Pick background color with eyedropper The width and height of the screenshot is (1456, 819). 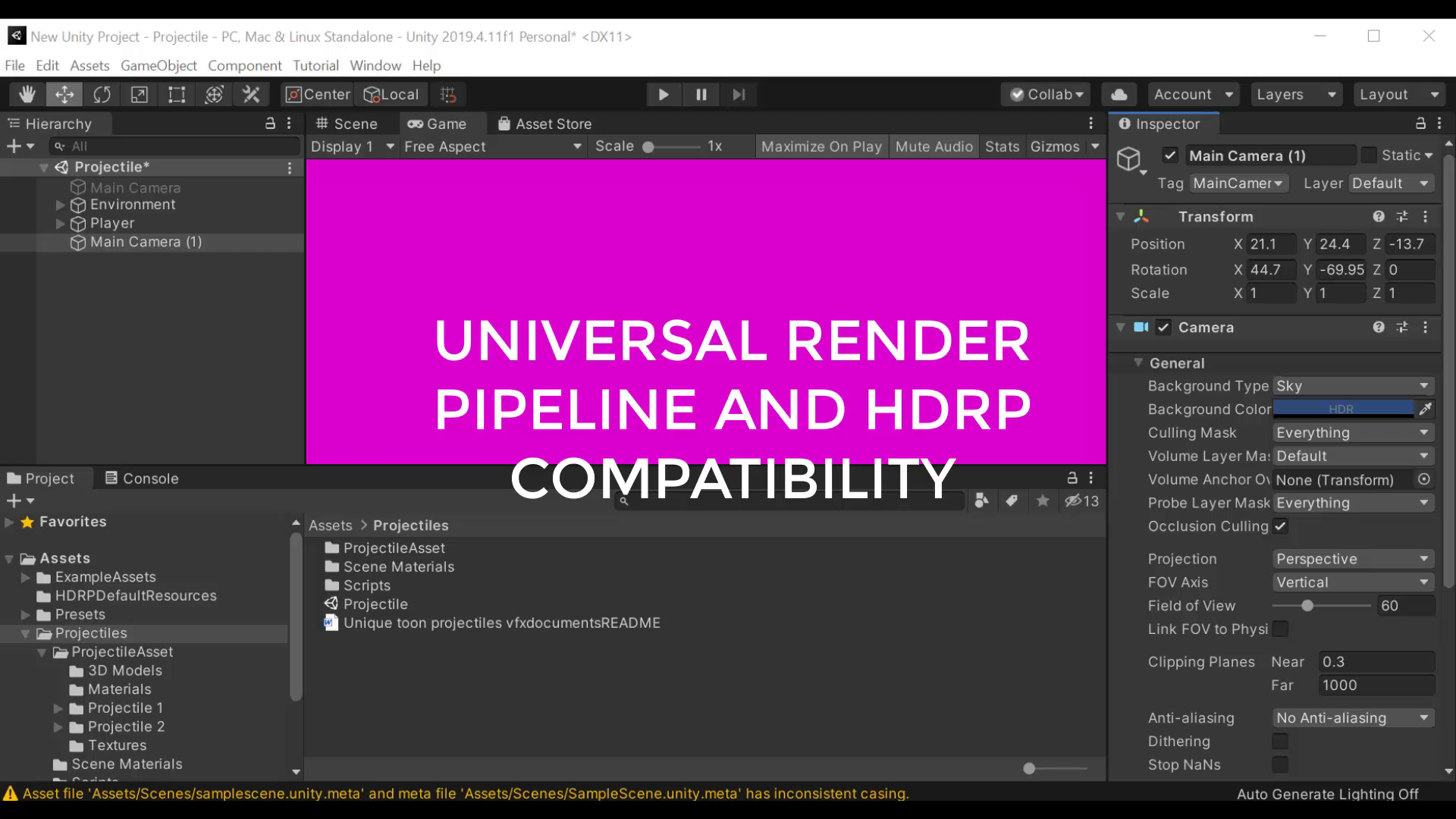click(x=1425, y=409)
